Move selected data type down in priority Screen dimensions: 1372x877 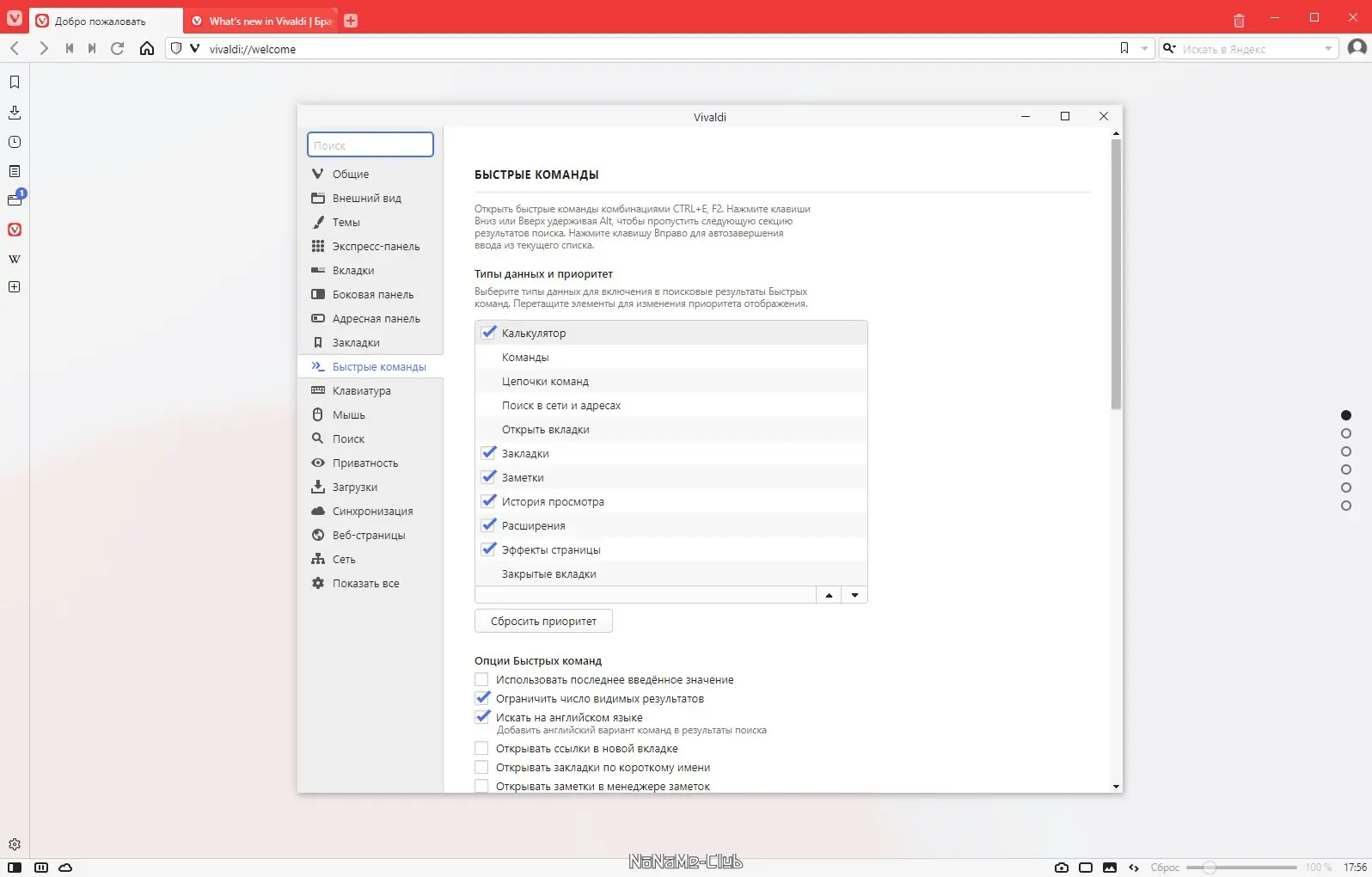click(854, 595)
